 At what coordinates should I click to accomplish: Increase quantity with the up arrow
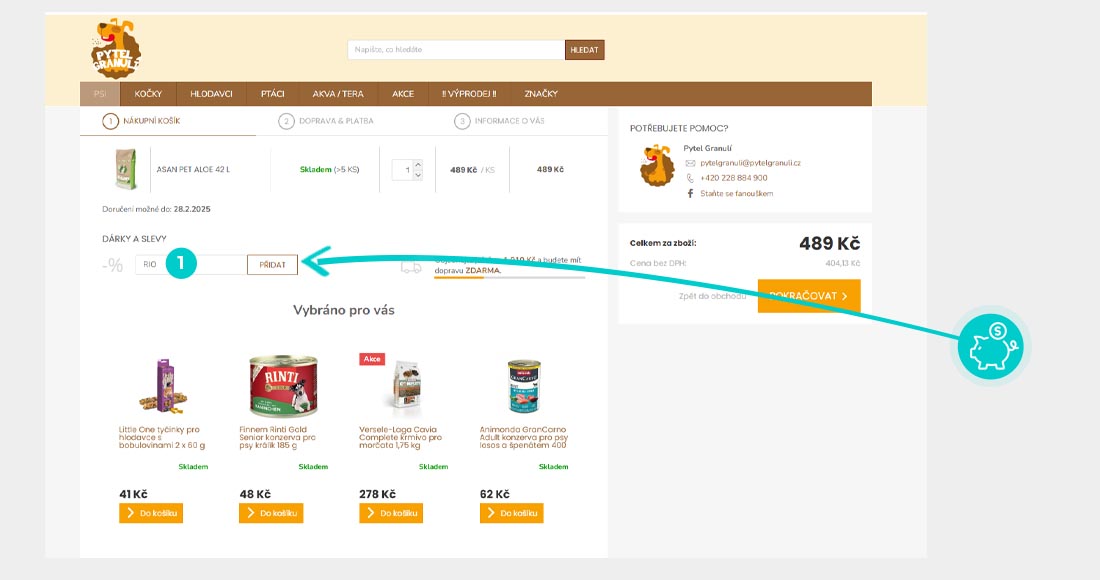pyautogui.click(x=417, y=165)
